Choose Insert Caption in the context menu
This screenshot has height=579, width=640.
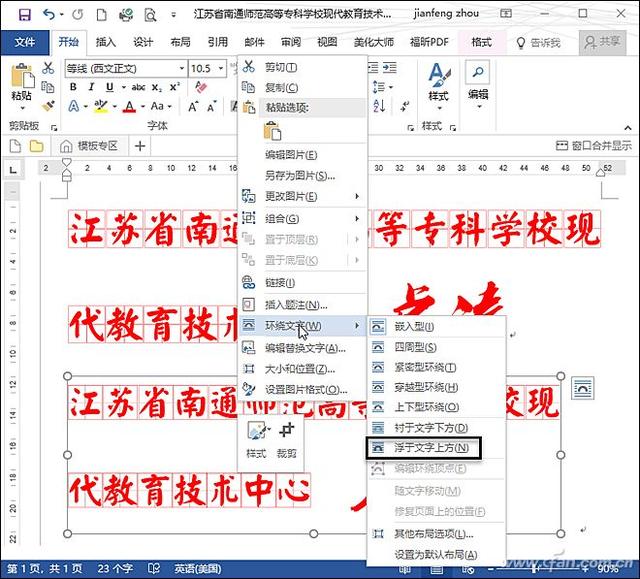click(x=303, y=305)
